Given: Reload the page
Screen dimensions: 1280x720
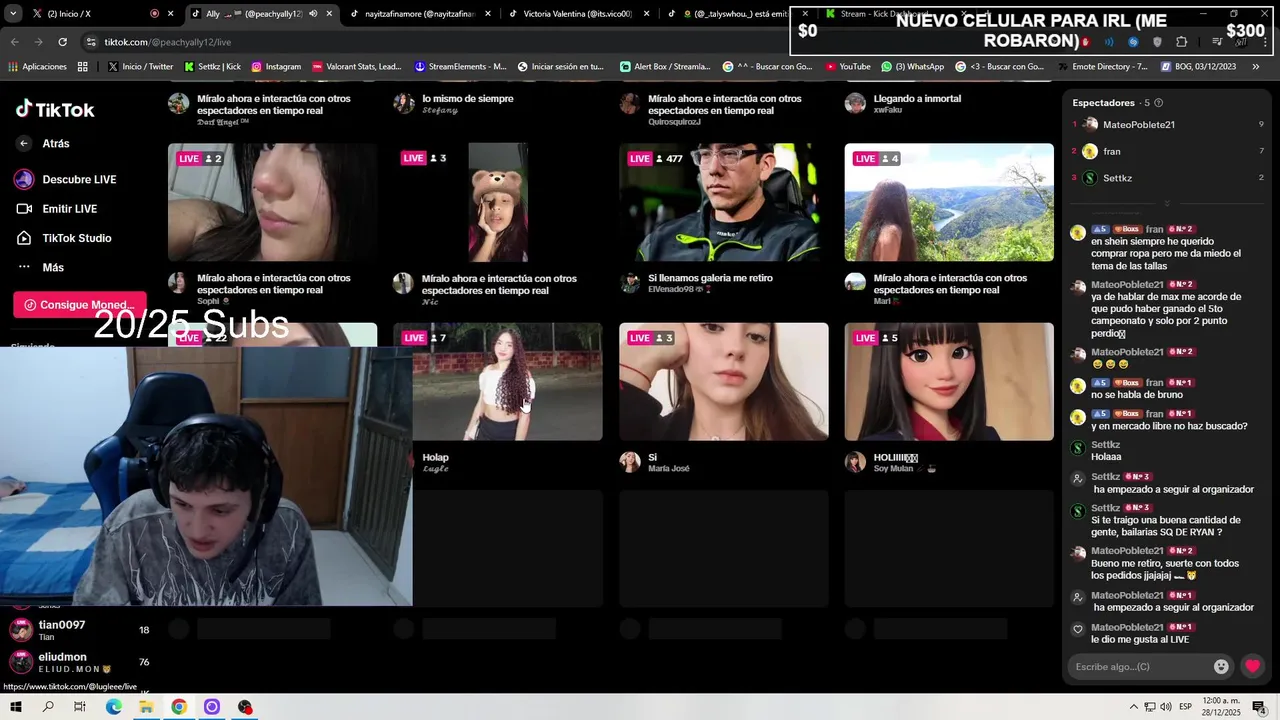Looking at the screenshot, I should pos(62,42).
